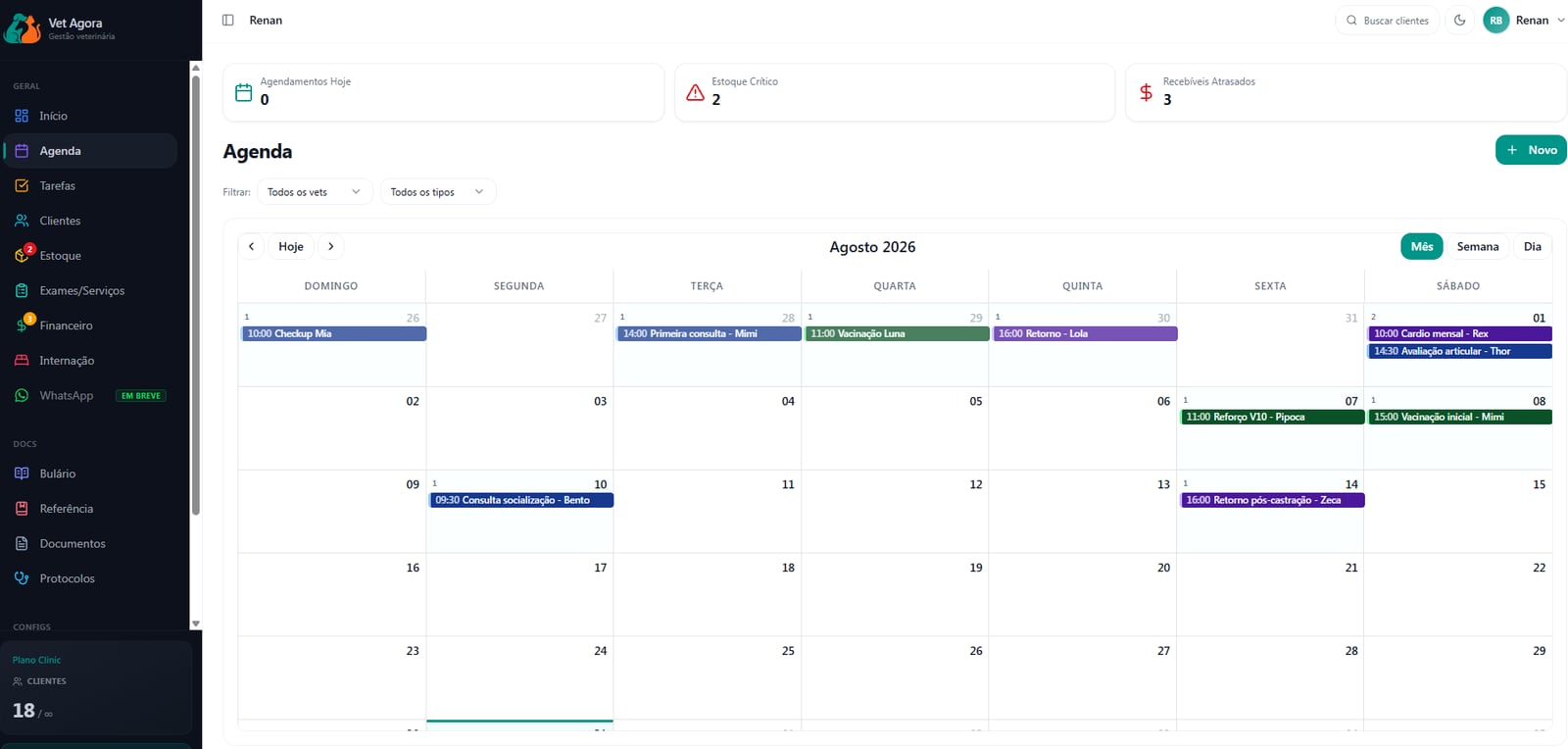Open the Recebíveis Atrasados card

tap(1346, 93)
